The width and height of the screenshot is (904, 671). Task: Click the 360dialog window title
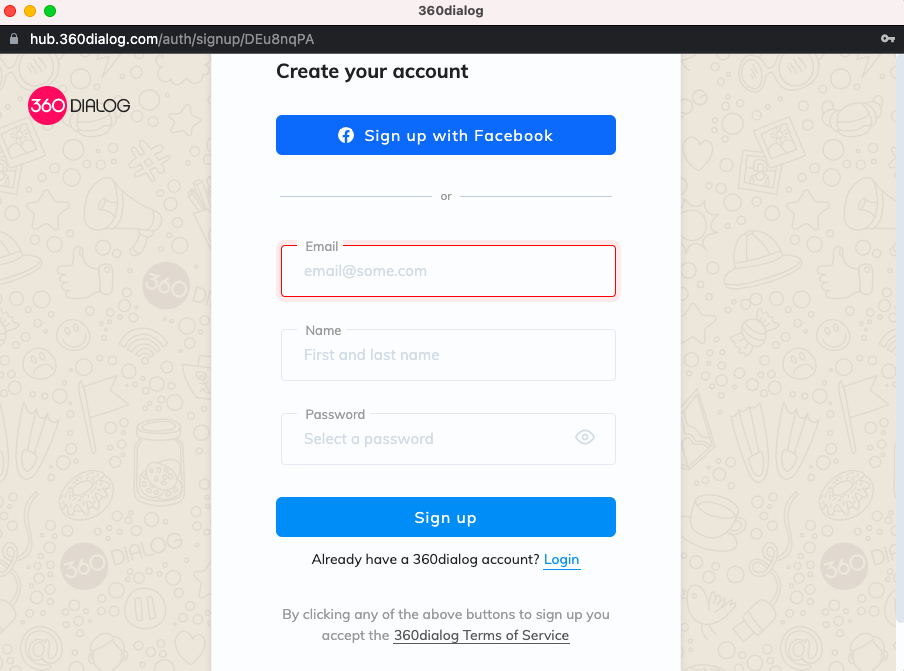(x=451, y=11)
